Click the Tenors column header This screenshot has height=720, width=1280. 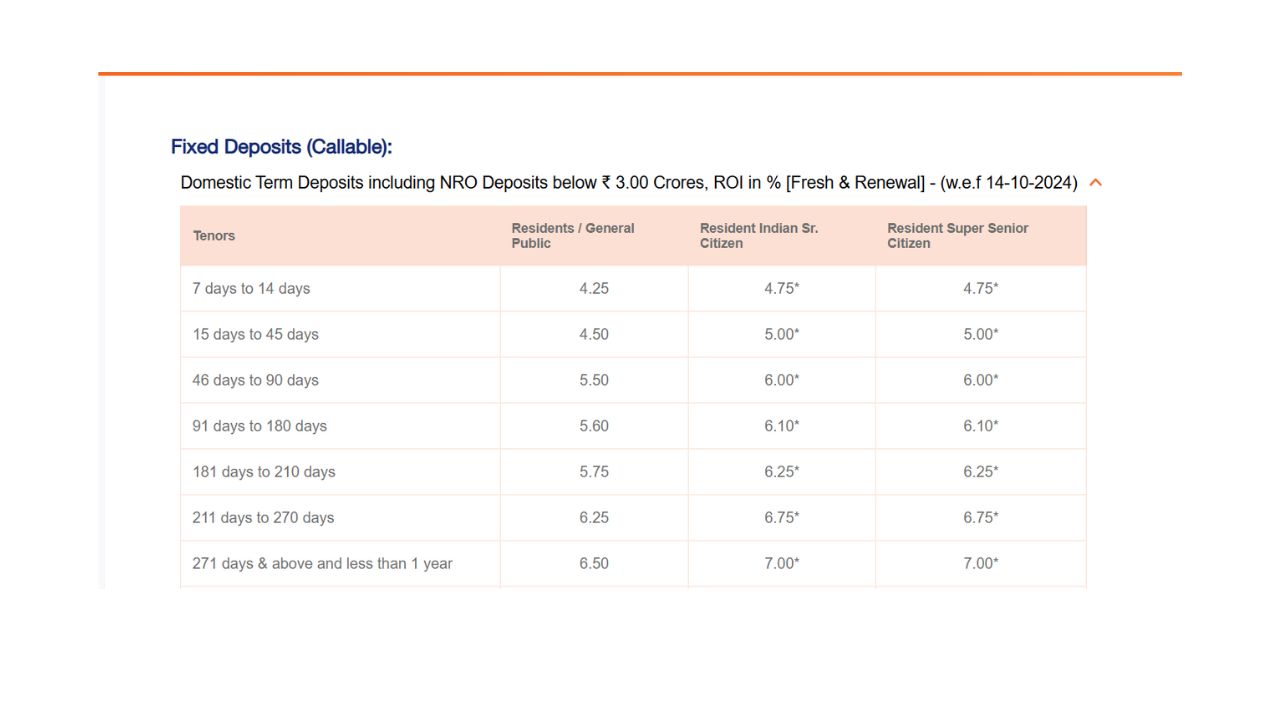pos(214,236)
